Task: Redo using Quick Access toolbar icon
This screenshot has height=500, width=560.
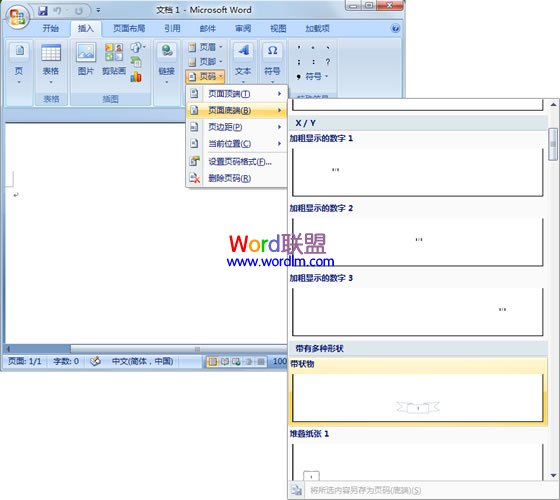Action: [x=79, y=11]
